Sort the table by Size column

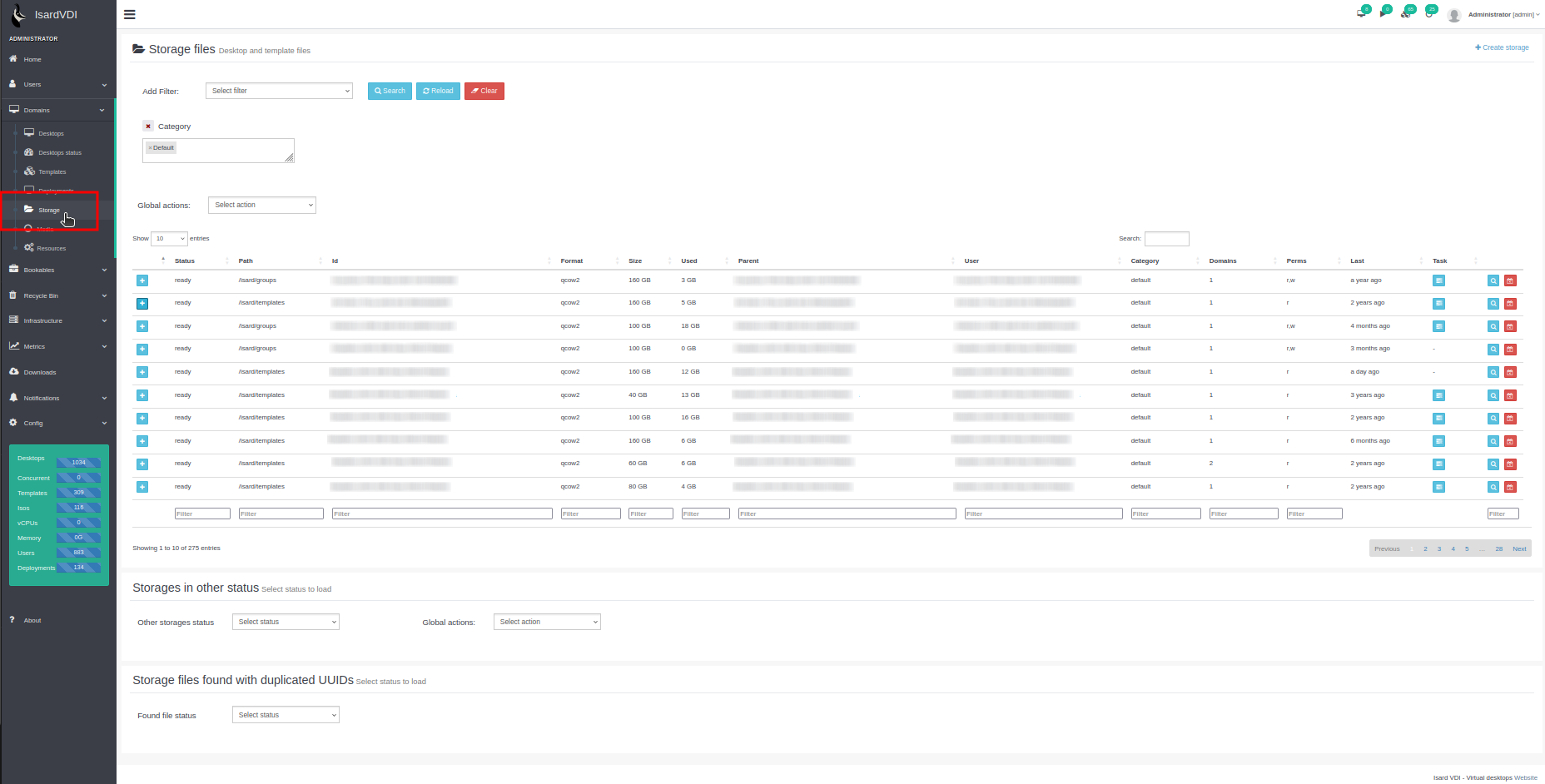click(635, 261)
